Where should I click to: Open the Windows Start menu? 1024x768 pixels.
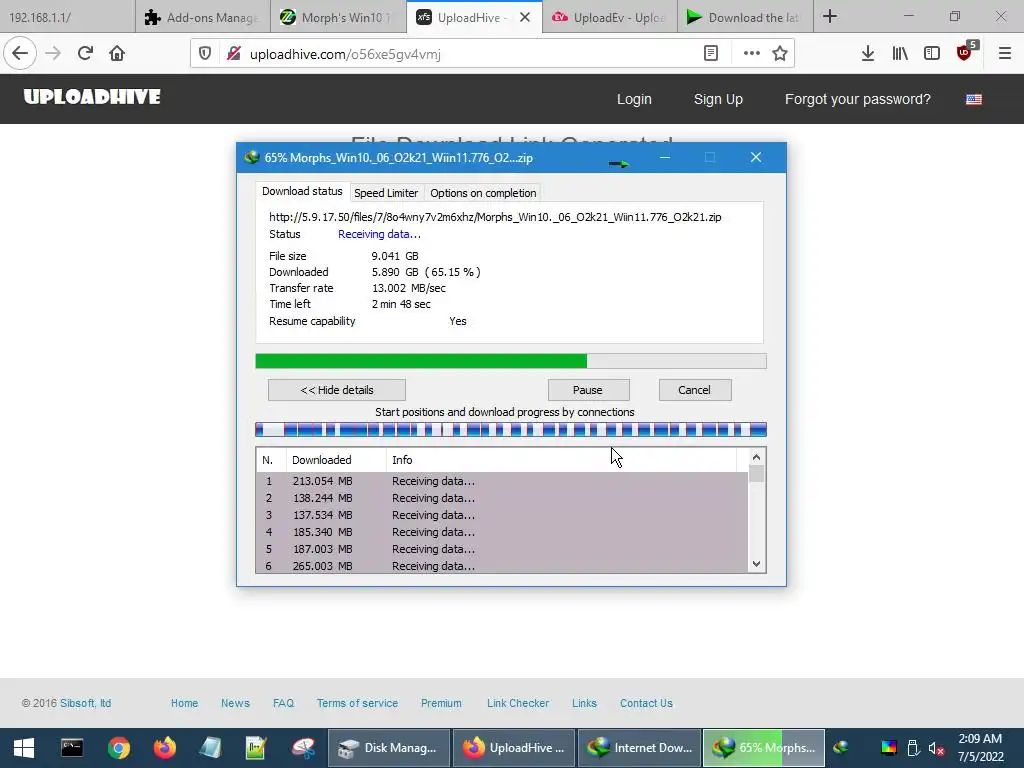click(x=24, y=748)
